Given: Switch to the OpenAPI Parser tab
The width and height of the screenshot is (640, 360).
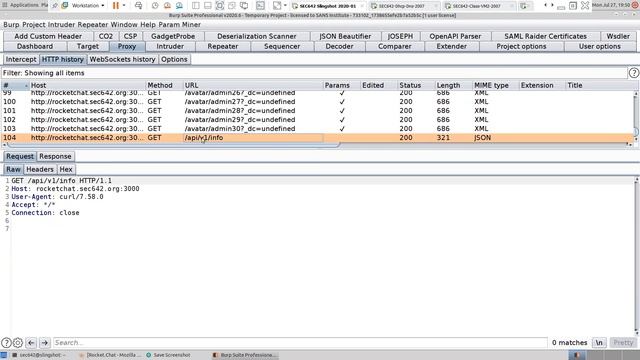Looking at the screenshot, I should [455, 36].
